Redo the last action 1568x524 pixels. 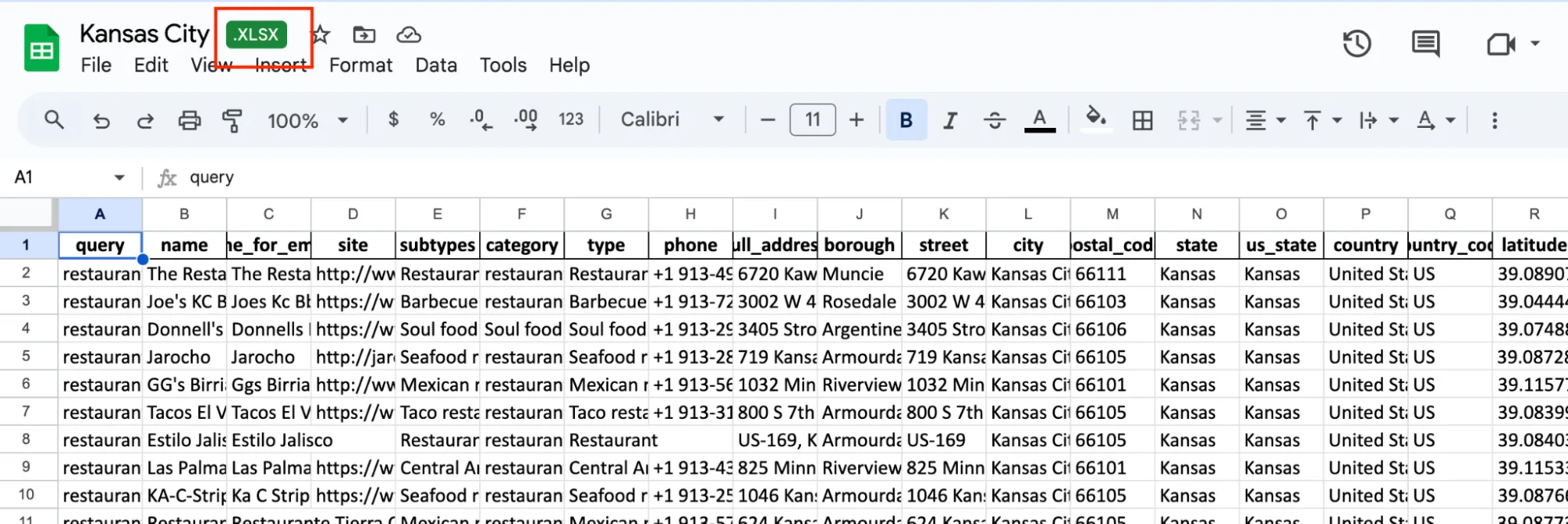click(145, 121)
